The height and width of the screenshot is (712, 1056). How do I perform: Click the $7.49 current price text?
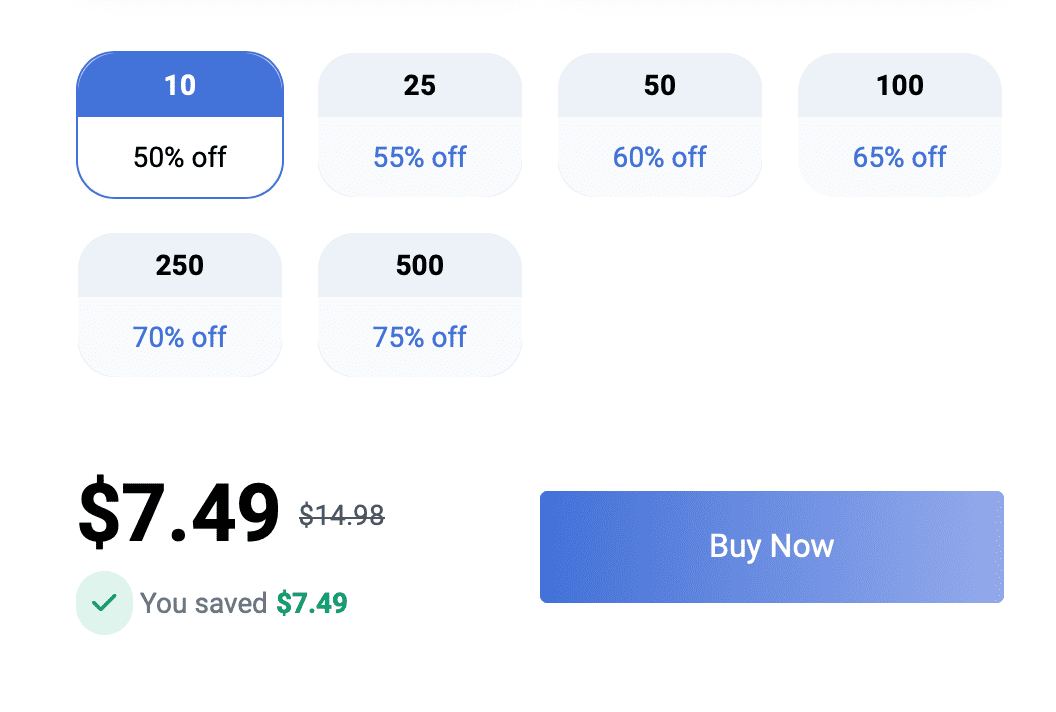[178, 511]
